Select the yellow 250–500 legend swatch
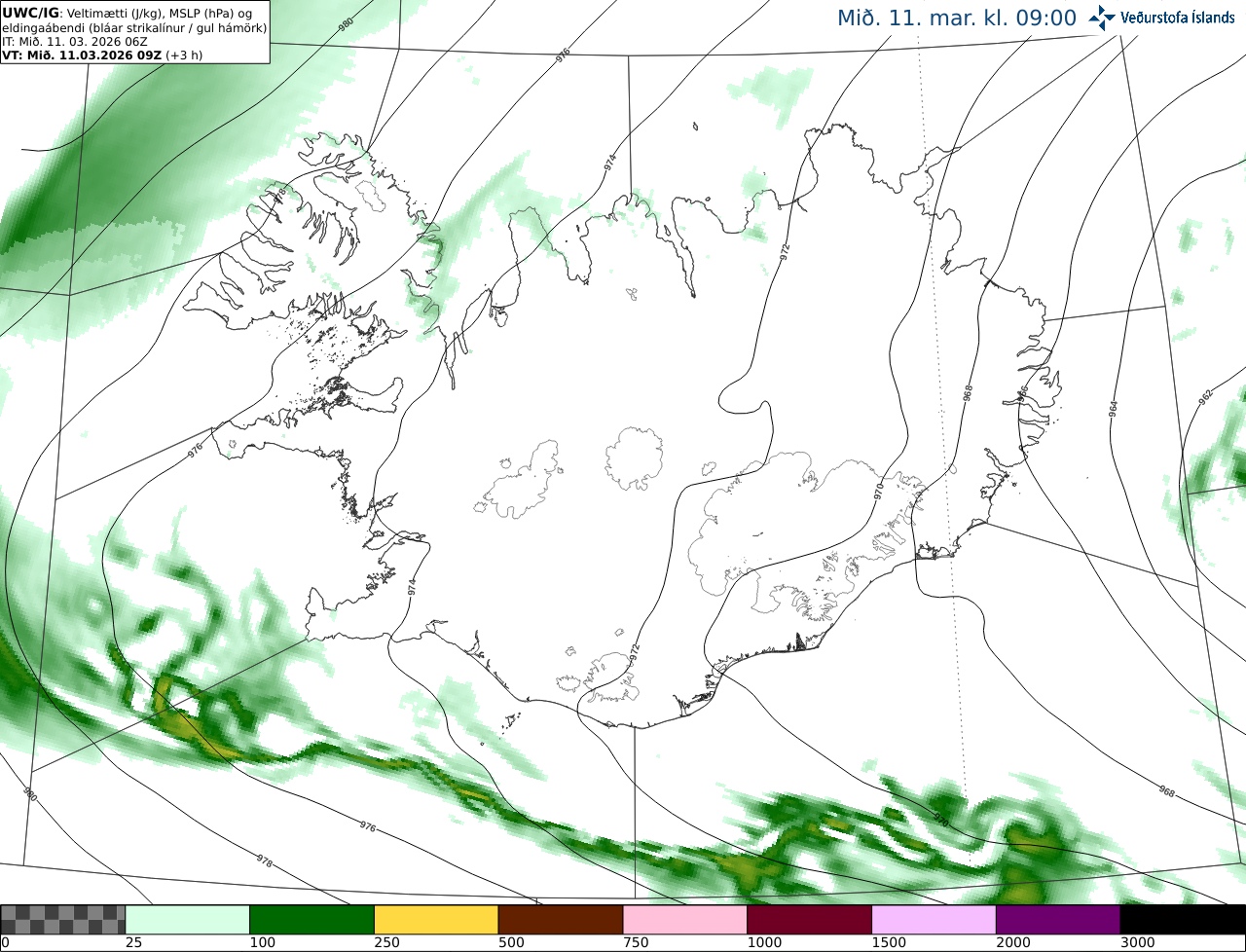 point(436,920)
